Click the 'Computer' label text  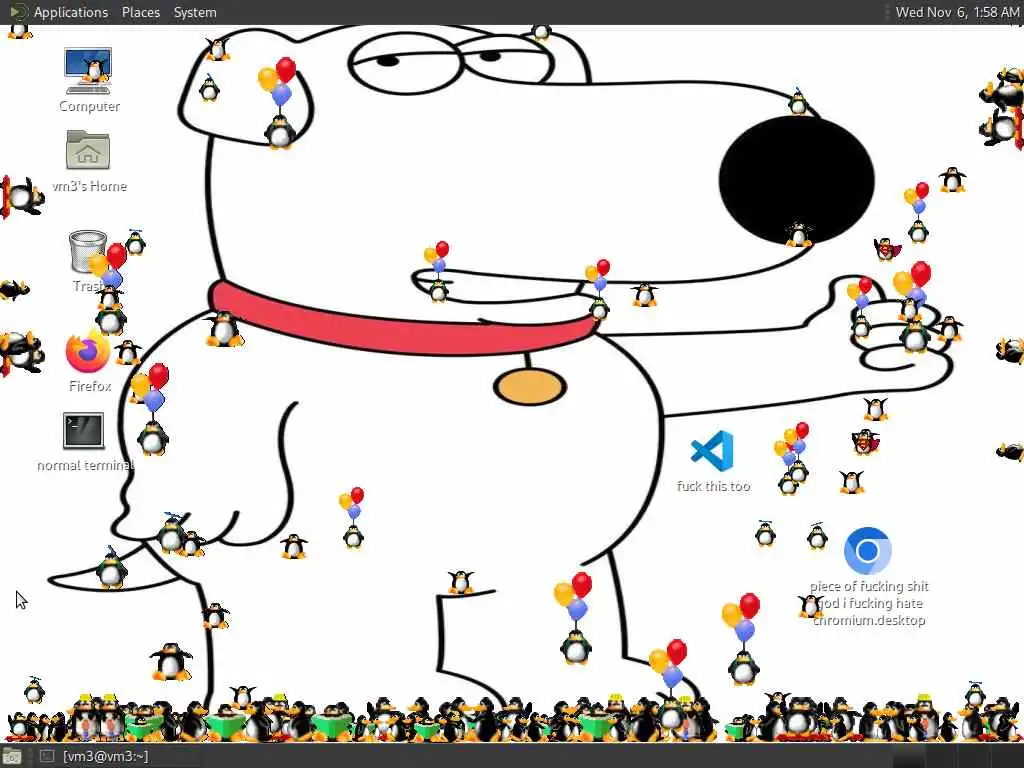tap(89, 106)
